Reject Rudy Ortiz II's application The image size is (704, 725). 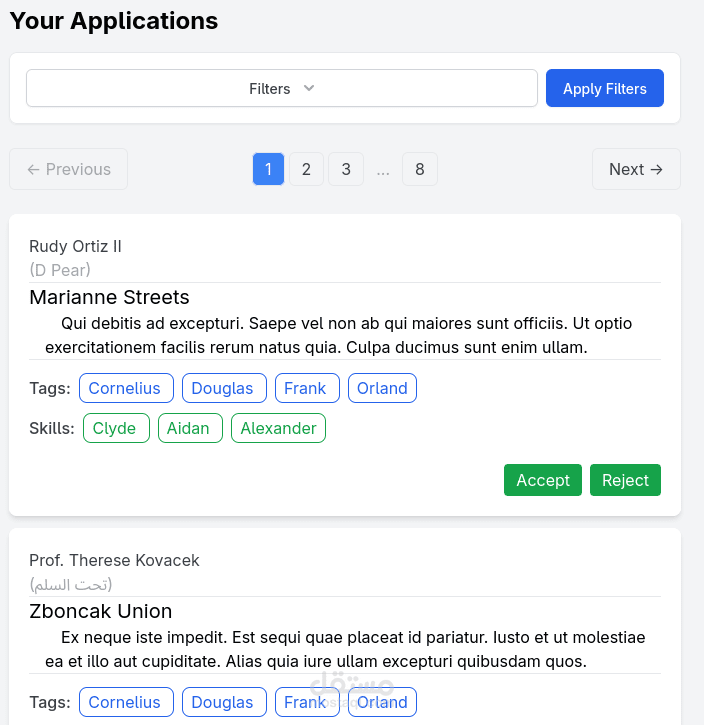(625, 480)
